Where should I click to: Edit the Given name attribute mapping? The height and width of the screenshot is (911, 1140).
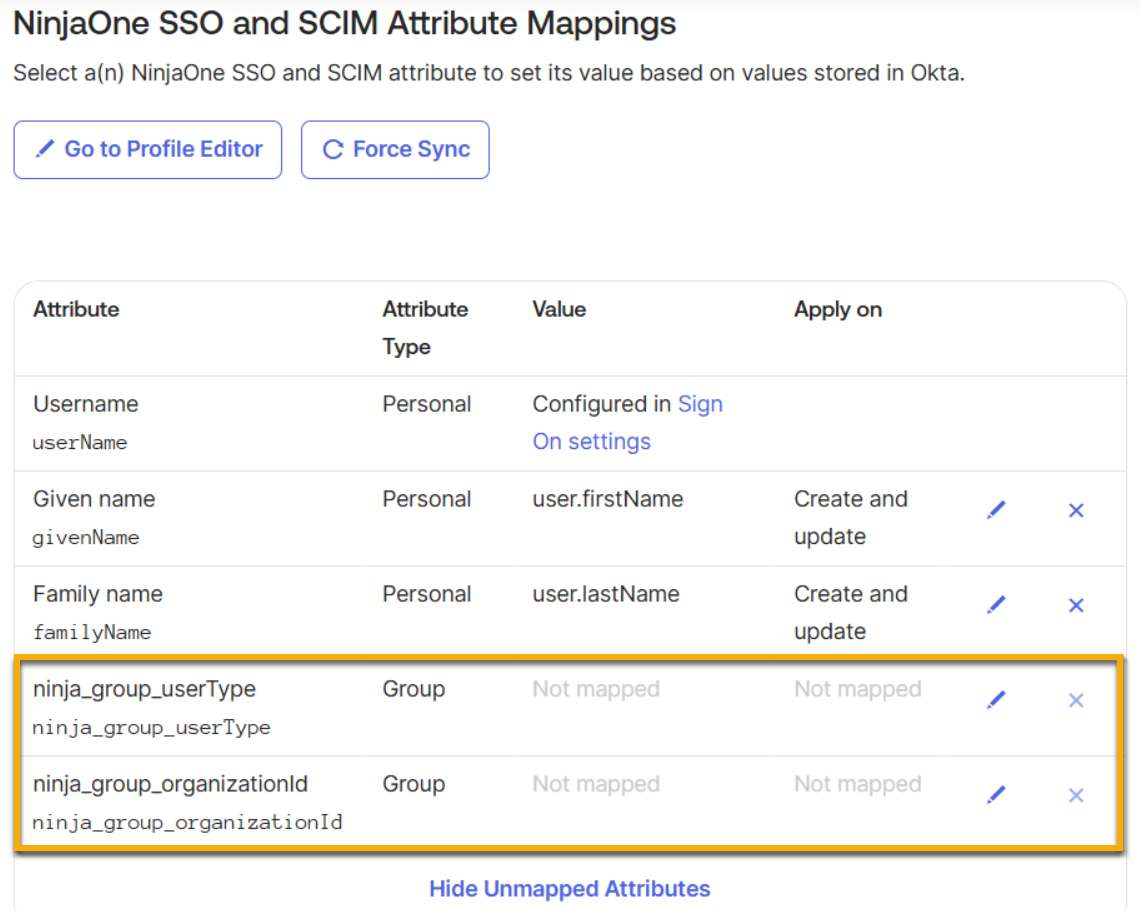point(996,510)
